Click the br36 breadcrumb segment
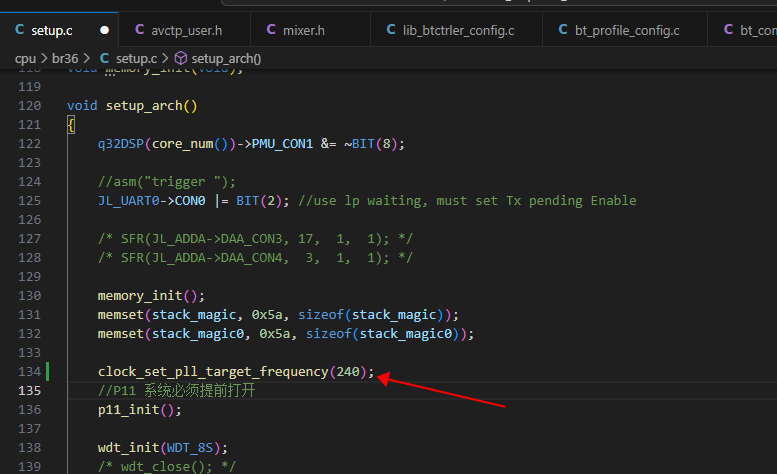 click(x=65, y=58)
